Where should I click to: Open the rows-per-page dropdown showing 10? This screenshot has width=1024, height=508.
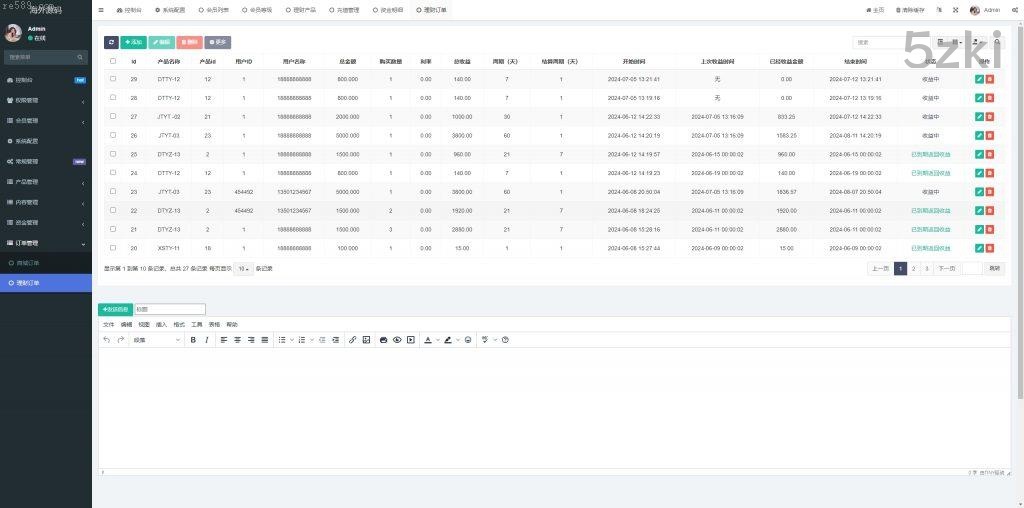[x=243, y=268]
